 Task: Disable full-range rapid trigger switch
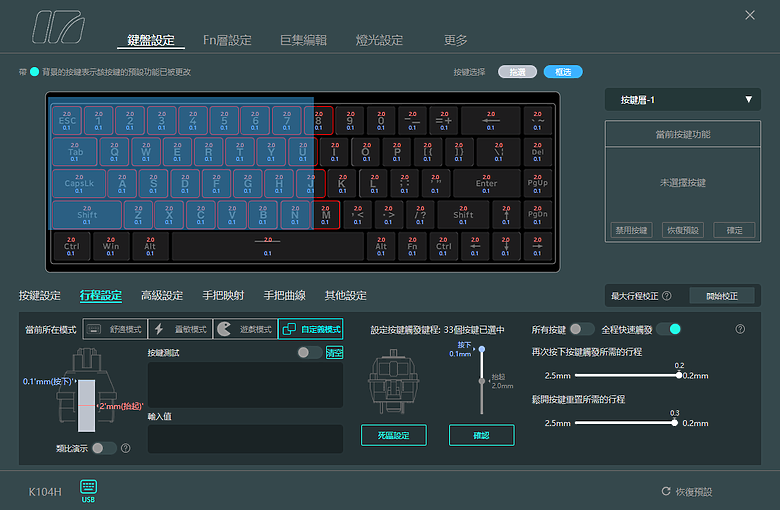669,329
